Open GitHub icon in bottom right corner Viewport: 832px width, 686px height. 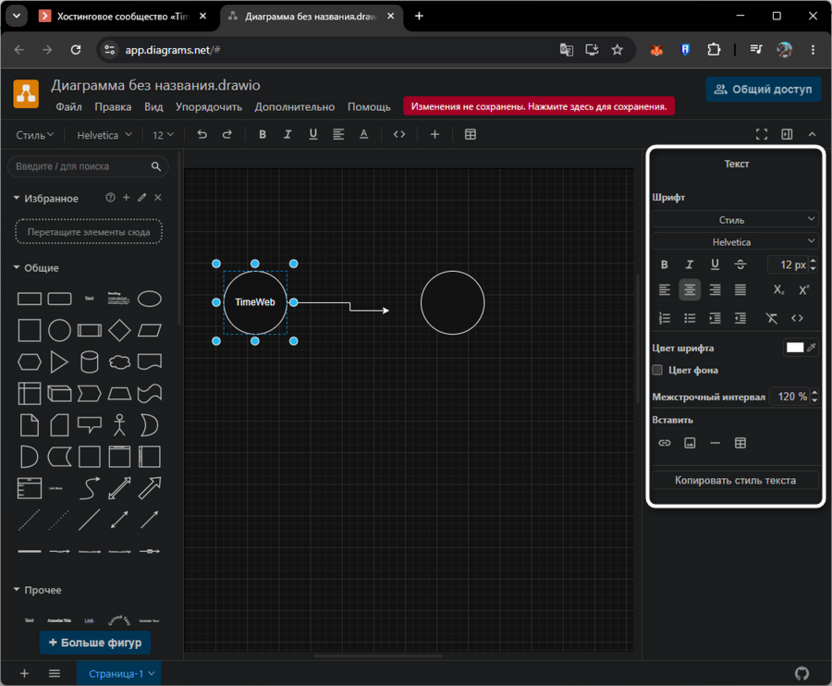802,673
